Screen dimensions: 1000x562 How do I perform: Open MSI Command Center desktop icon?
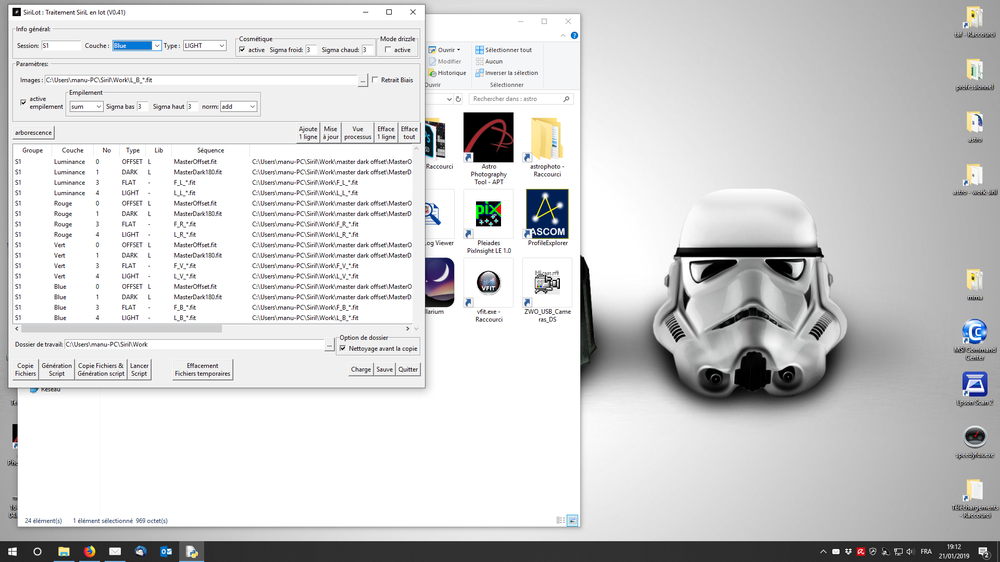[974, 340]
